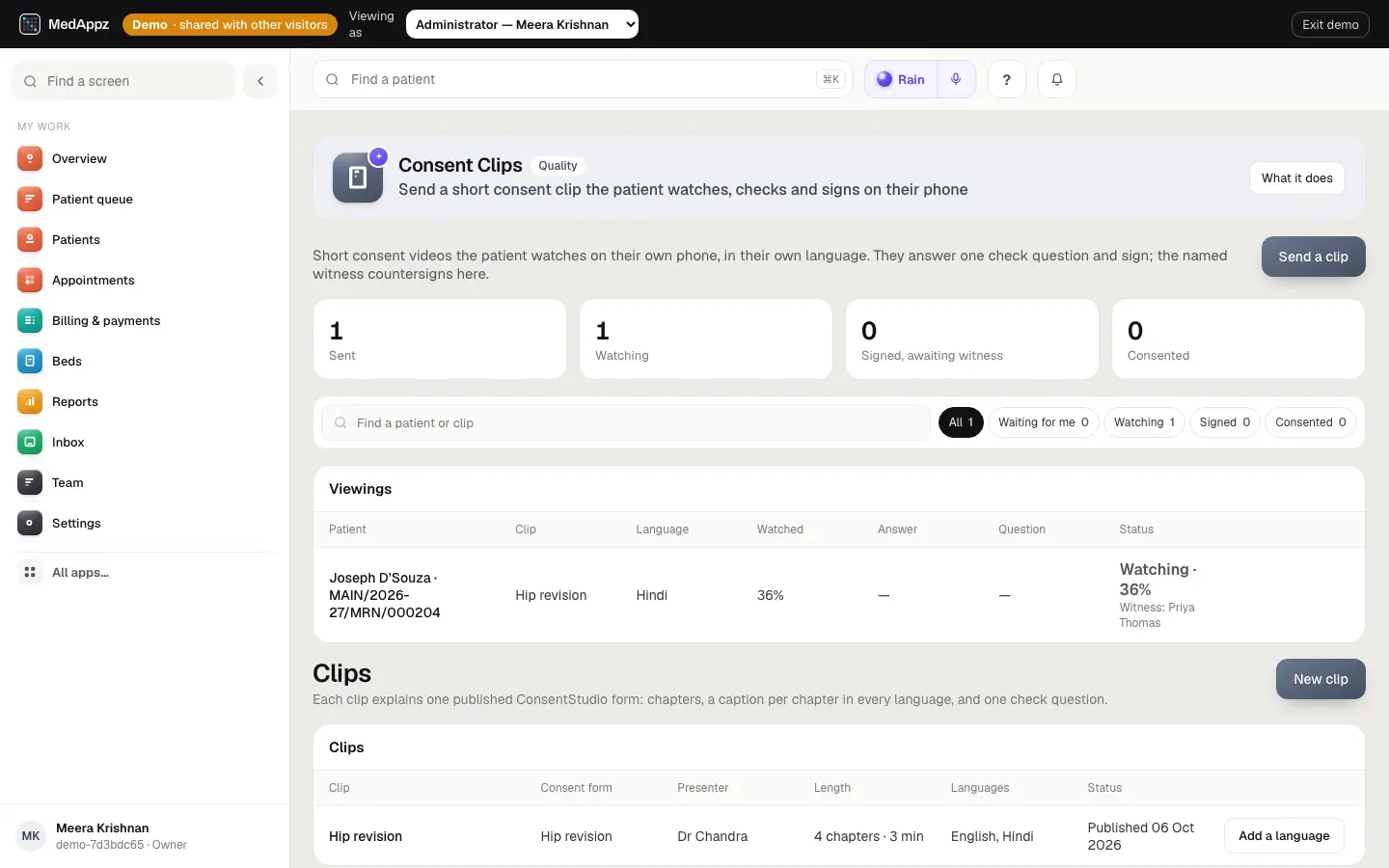
Task: Show All apps grid
Action: coord(145,572)
